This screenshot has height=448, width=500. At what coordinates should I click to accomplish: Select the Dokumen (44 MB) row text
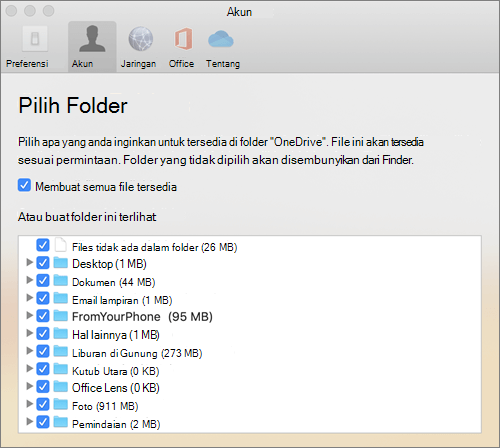[x=114, y=282]
